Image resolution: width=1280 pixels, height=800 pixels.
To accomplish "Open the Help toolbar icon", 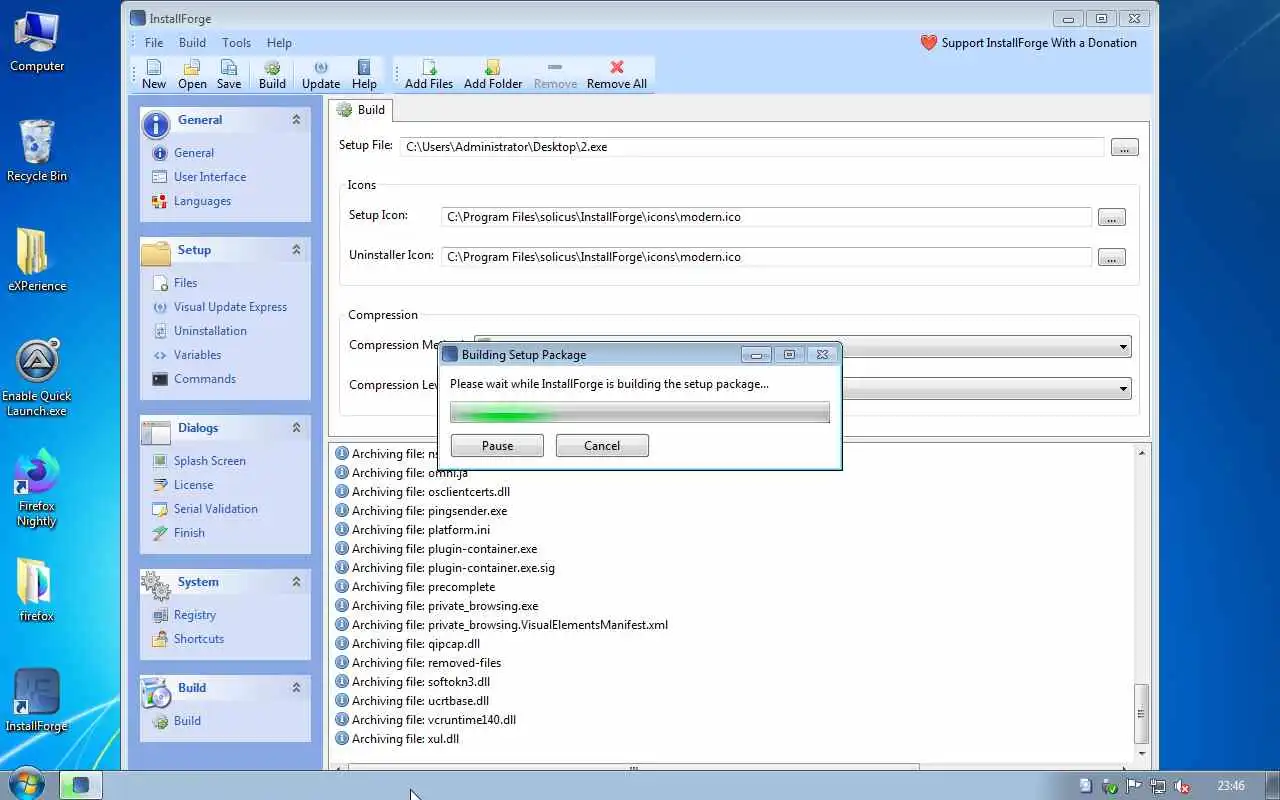I will 364,75.
